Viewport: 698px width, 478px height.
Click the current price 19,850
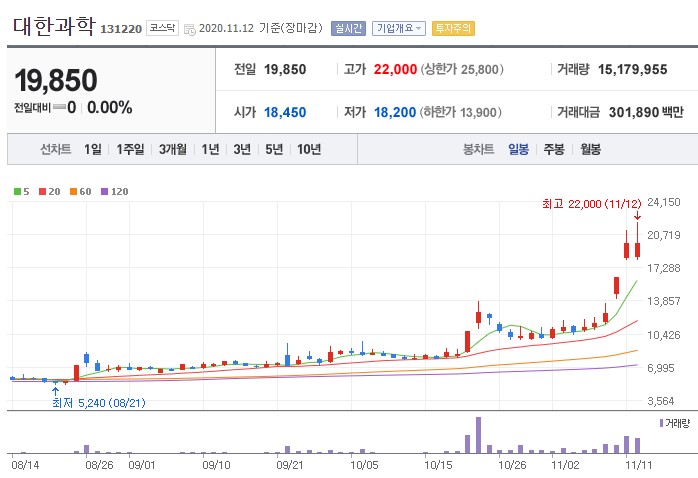click(56, 80)
